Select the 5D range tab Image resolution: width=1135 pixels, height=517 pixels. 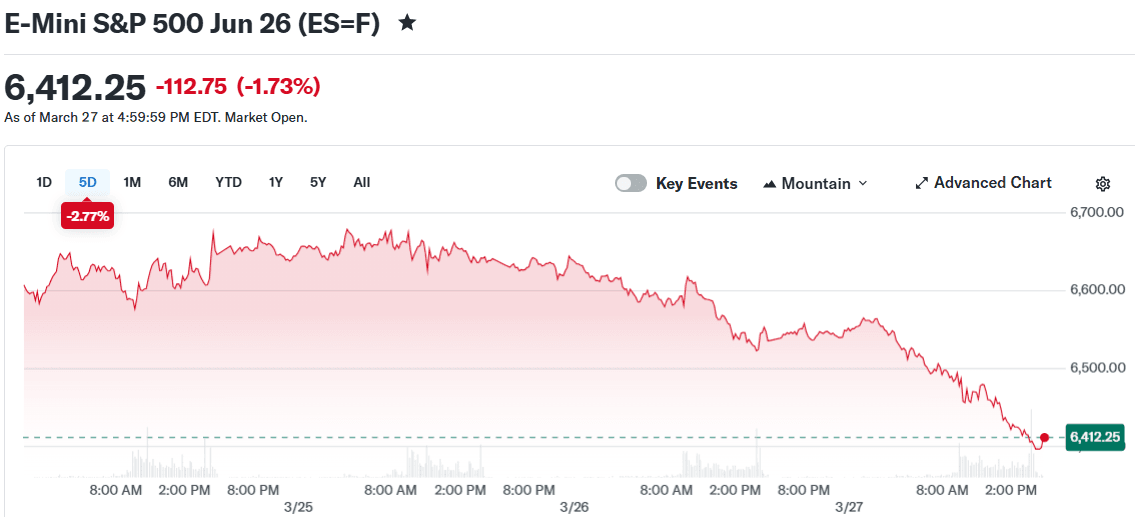88,182
